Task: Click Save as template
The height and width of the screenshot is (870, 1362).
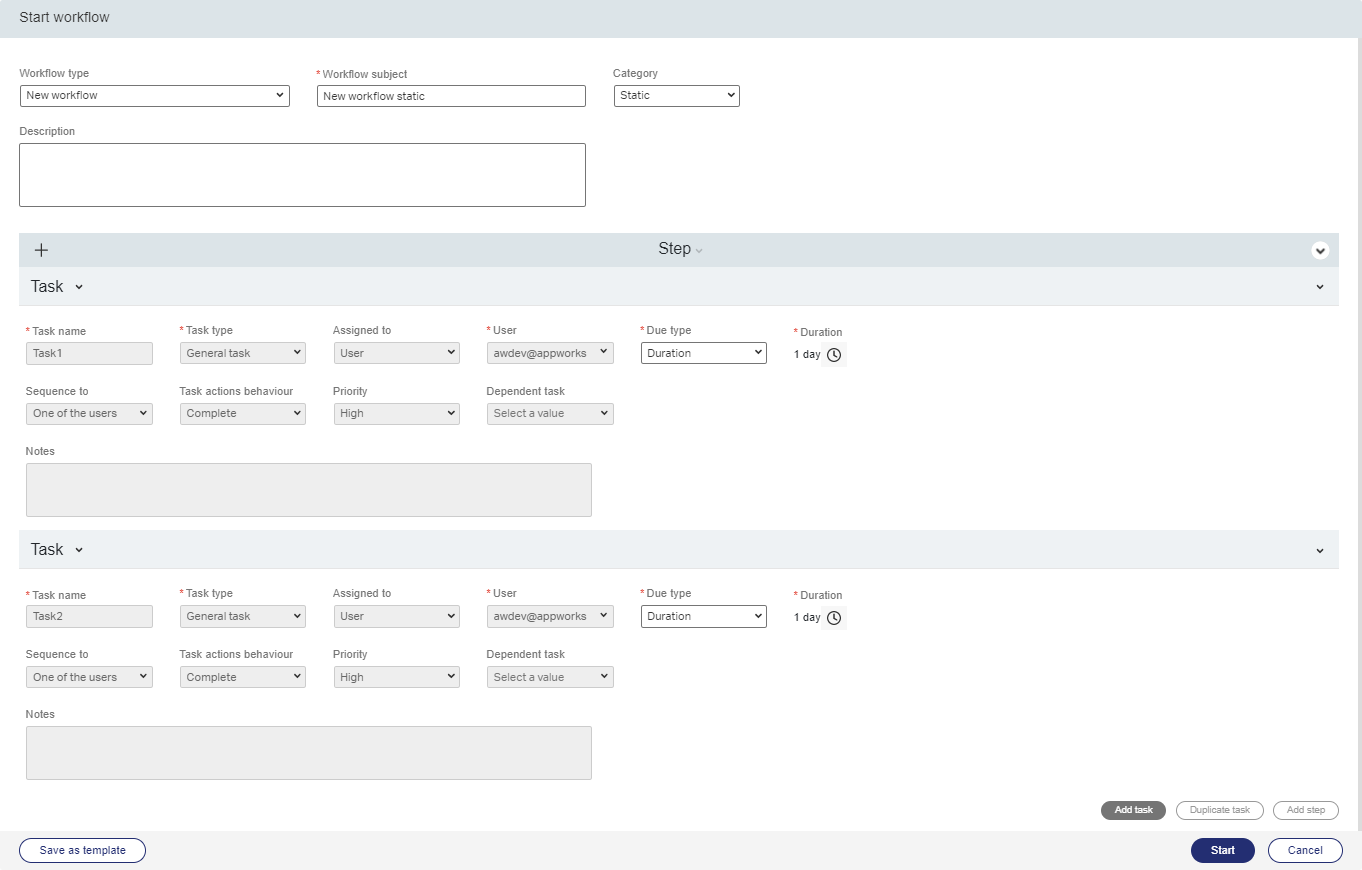Action: pos(82,850)
